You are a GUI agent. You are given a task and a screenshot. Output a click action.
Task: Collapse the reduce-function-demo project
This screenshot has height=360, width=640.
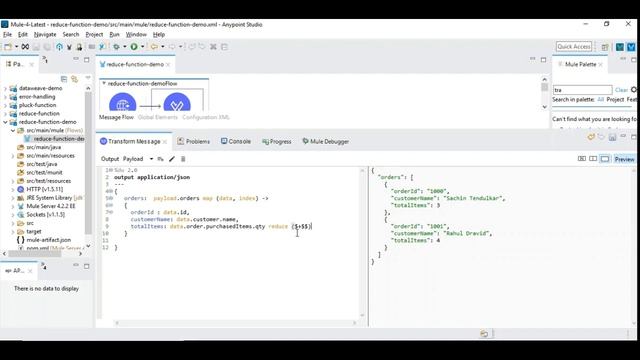pyautogui.click(x=5, y=122)
